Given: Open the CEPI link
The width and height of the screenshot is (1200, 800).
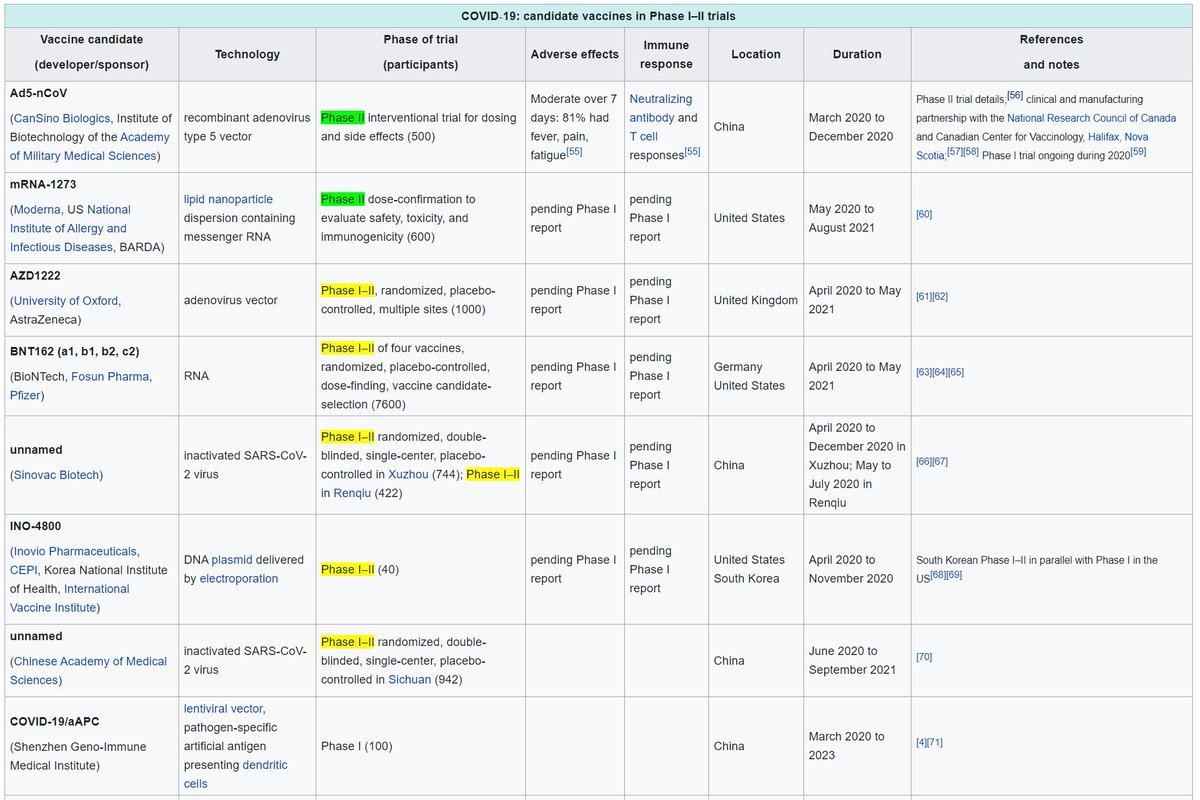Looking at the screenshot, I should click(x=25, y=570).
